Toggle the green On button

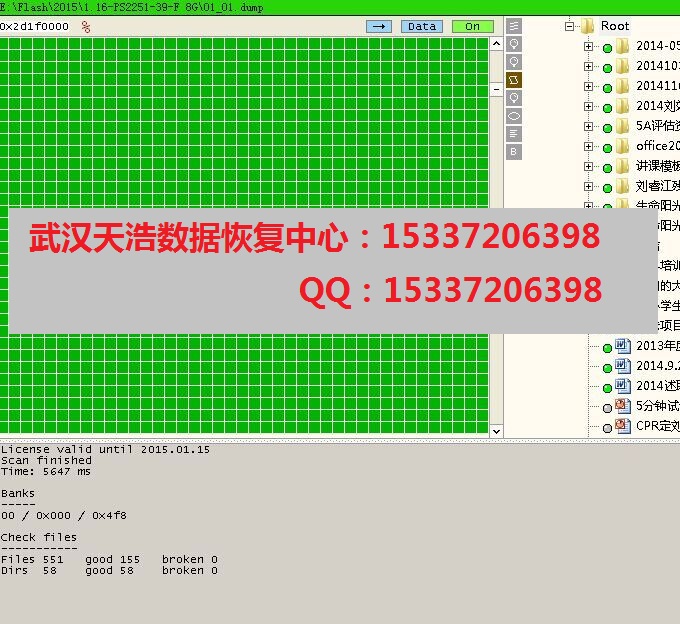[x=472, y=27]
